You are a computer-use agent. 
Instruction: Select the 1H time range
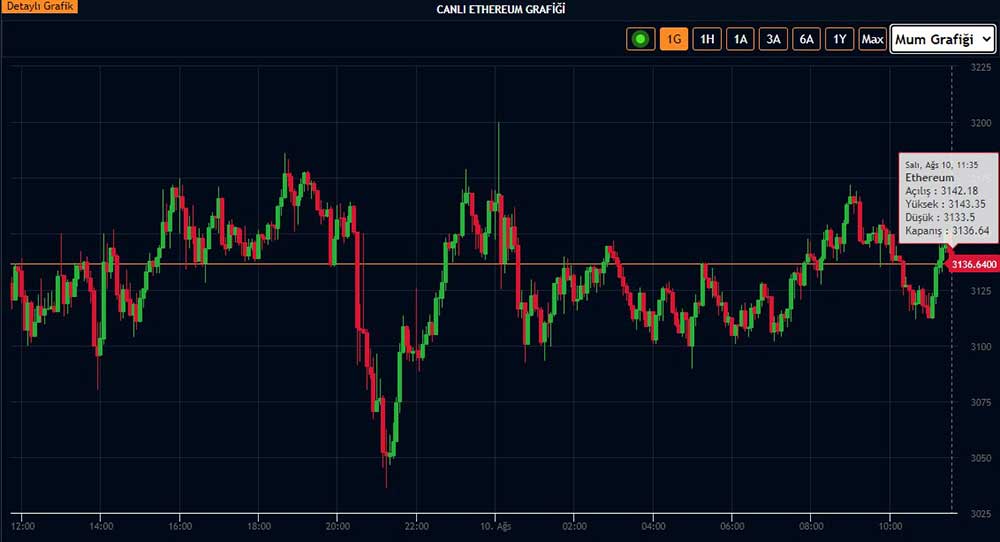click(x=707, y=40)
